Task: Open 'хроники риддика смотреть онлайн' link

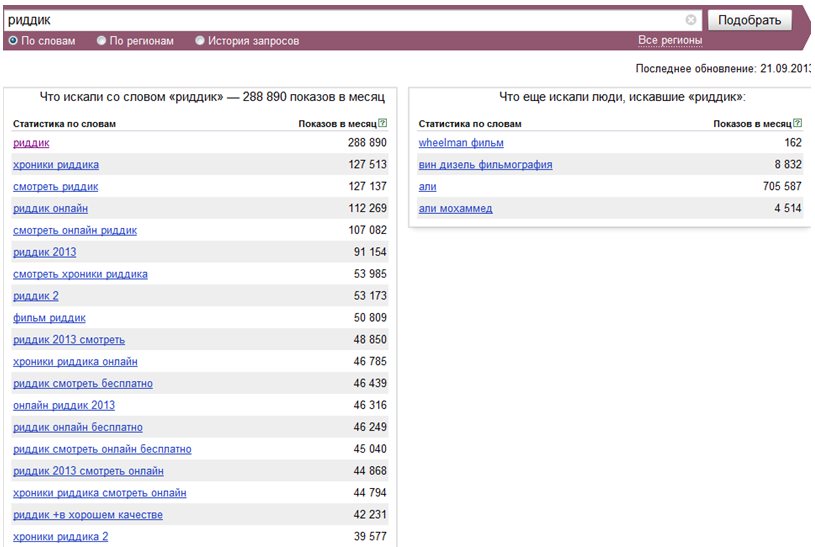Action: coord(100,492)
